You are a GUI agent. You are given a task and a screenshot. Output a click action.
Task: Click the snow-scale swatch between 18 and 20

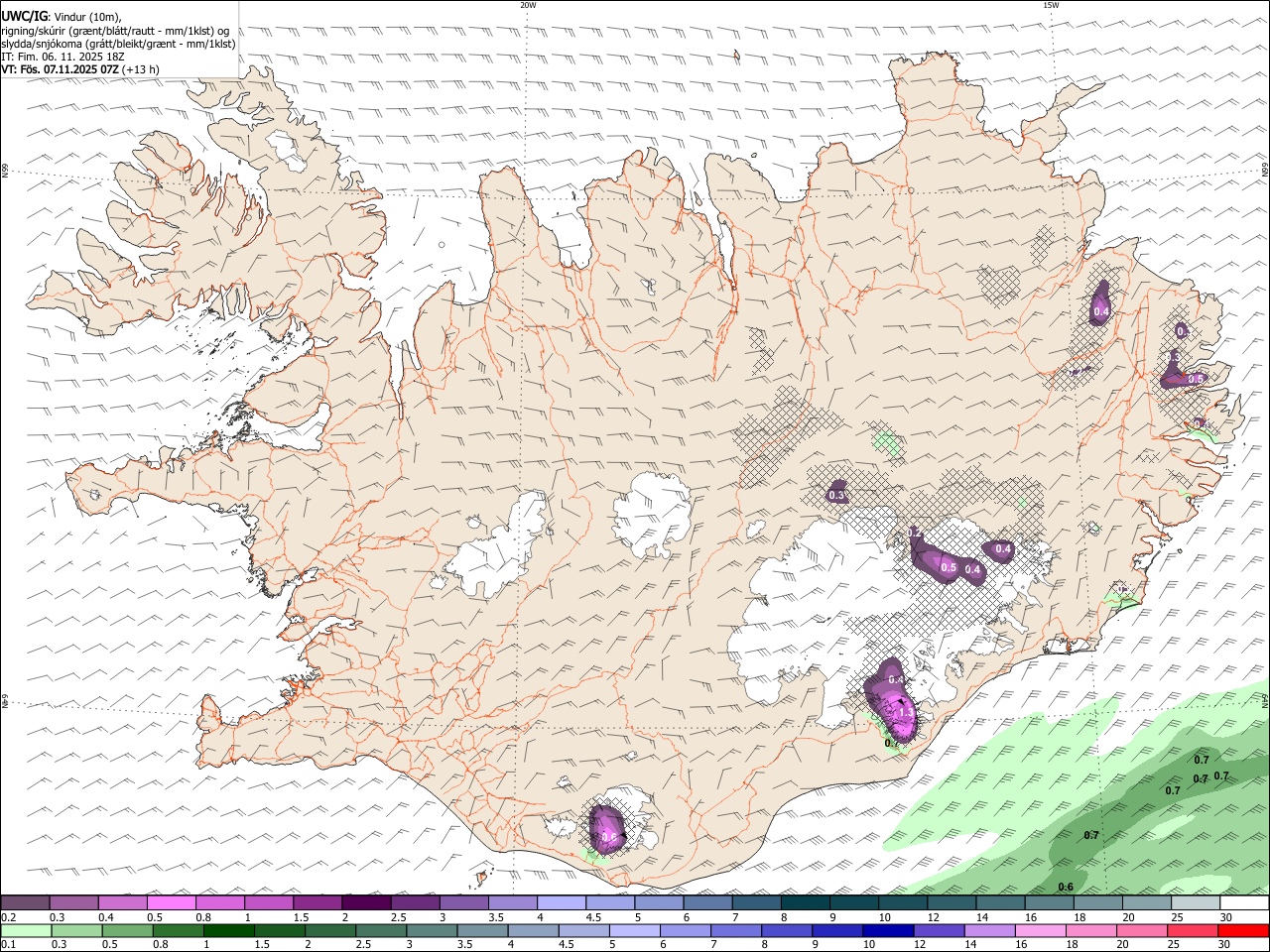[1098, 903]
